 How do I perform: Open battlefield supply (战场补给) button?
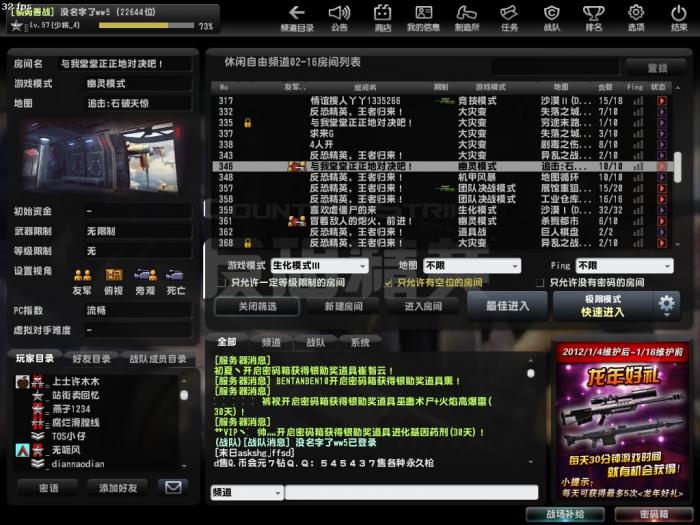[565, 514]
